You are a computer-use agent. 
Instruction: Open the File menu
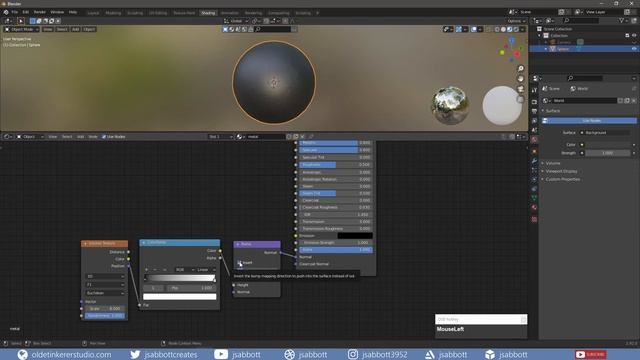coord(15,12)
